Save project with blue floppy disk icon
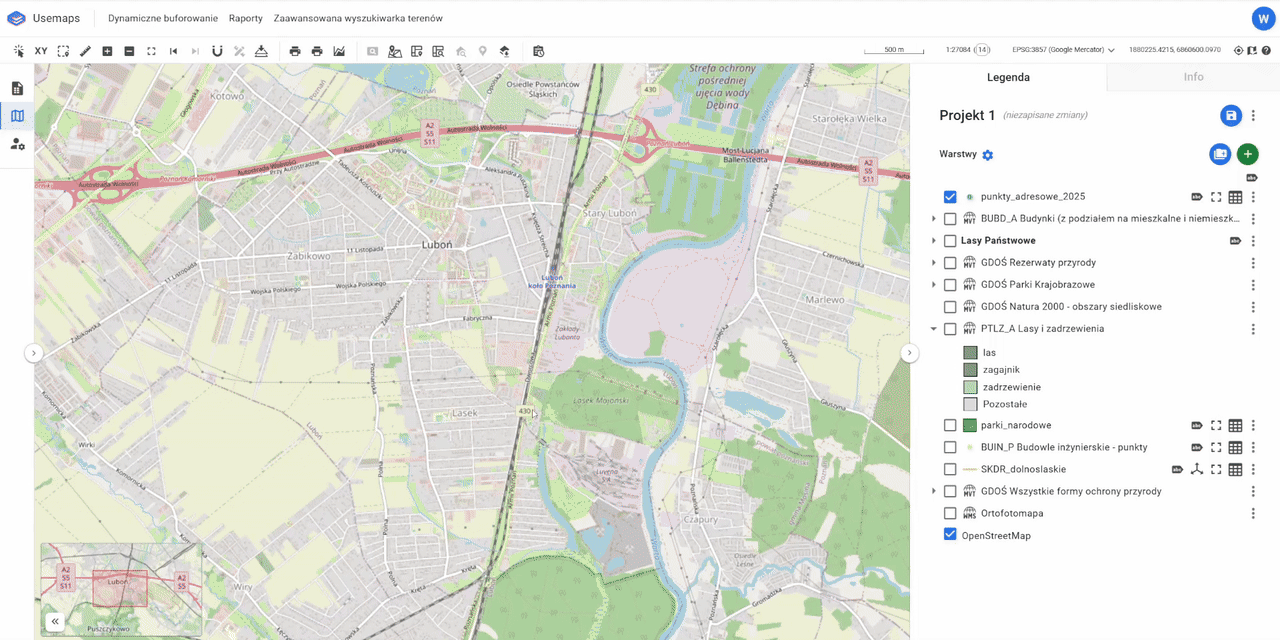 (x=1231, y=116)
